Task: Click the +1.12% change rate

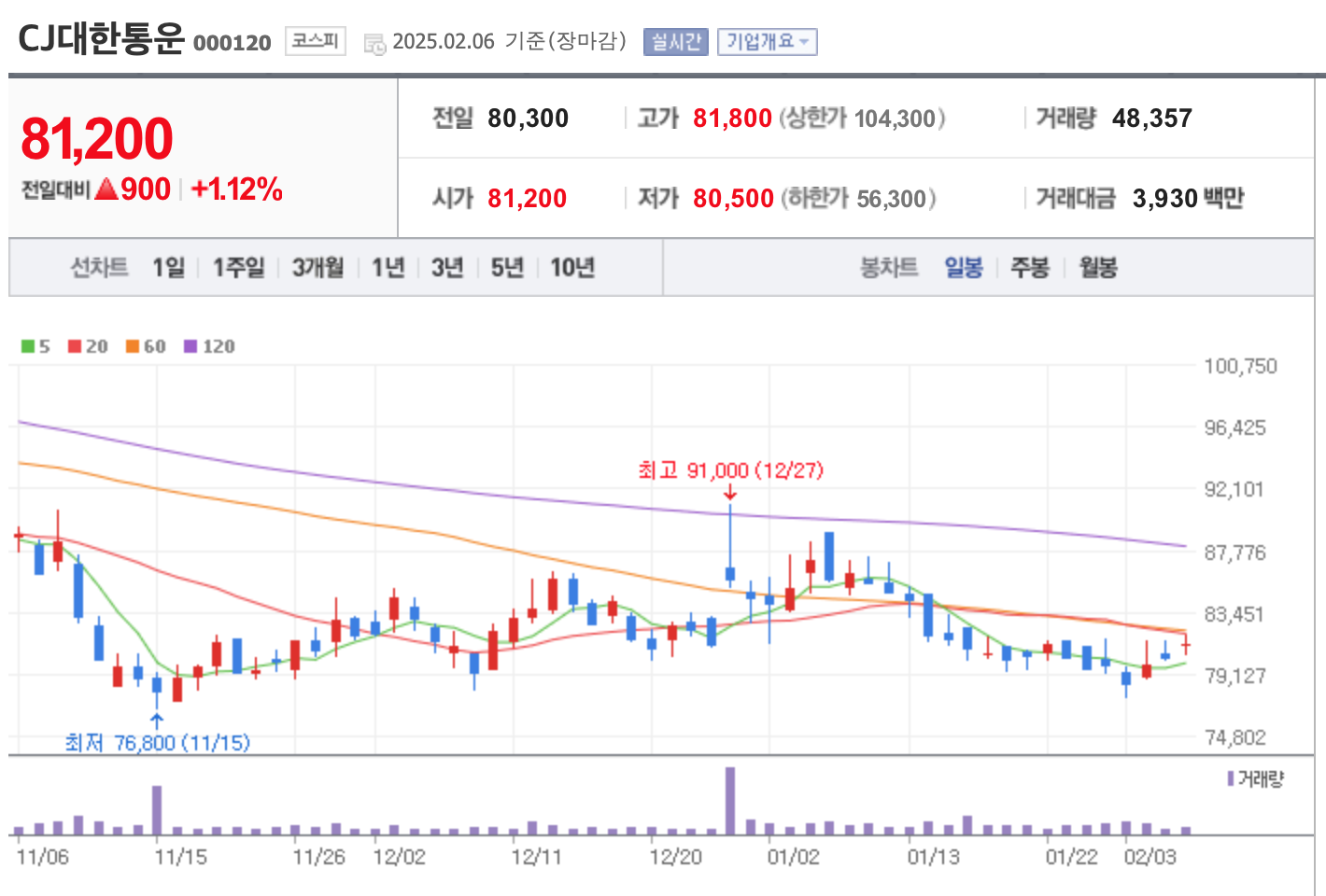Action: [236, 189]
